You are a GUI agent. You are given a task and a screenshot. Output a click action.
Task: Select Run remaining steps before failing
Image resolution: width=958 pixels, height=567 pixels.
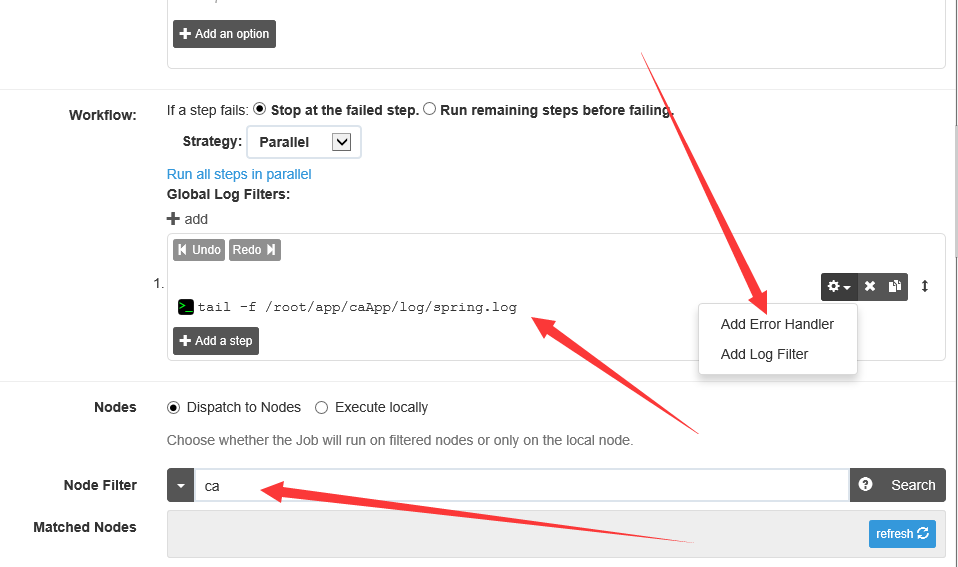tap(430, 109)
